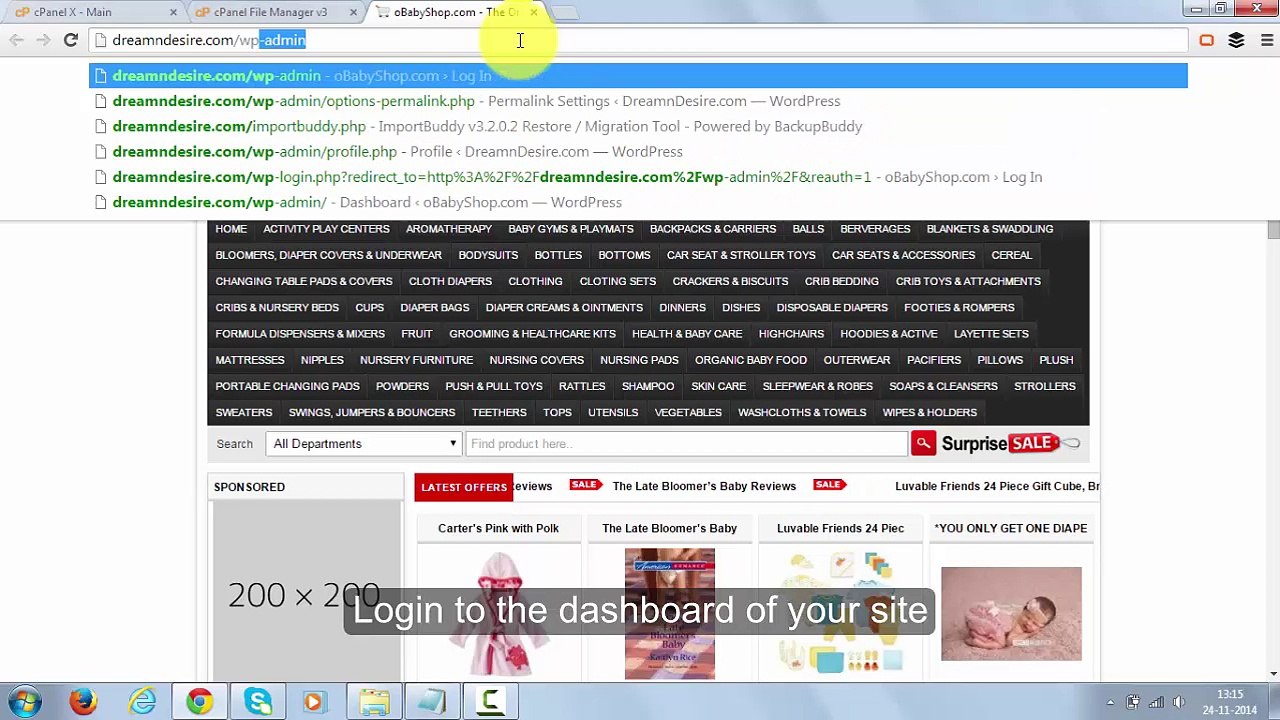Screen dimensions: 1280x720
Task: Open the Camtasia taskbar icon
Action: tap(490, 702)
